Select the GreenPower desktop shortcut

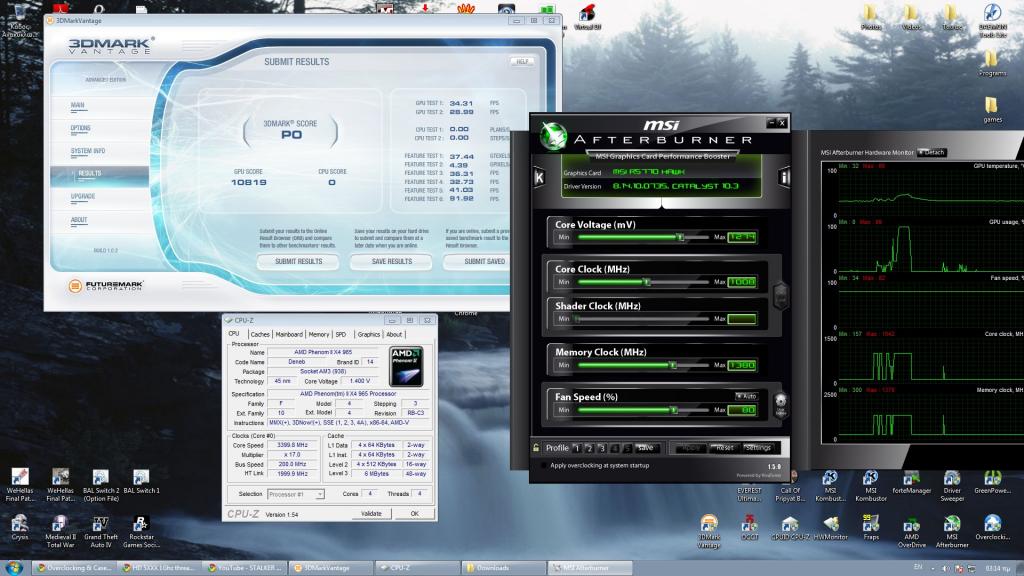pos(993,481)
